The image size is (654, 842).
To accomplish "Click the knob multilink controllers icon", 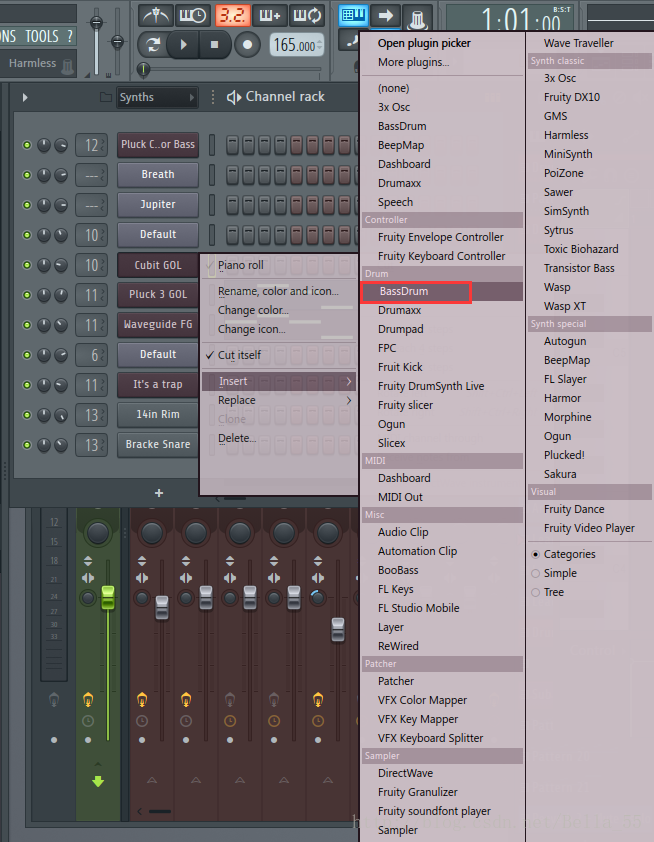I will [417, 18].
